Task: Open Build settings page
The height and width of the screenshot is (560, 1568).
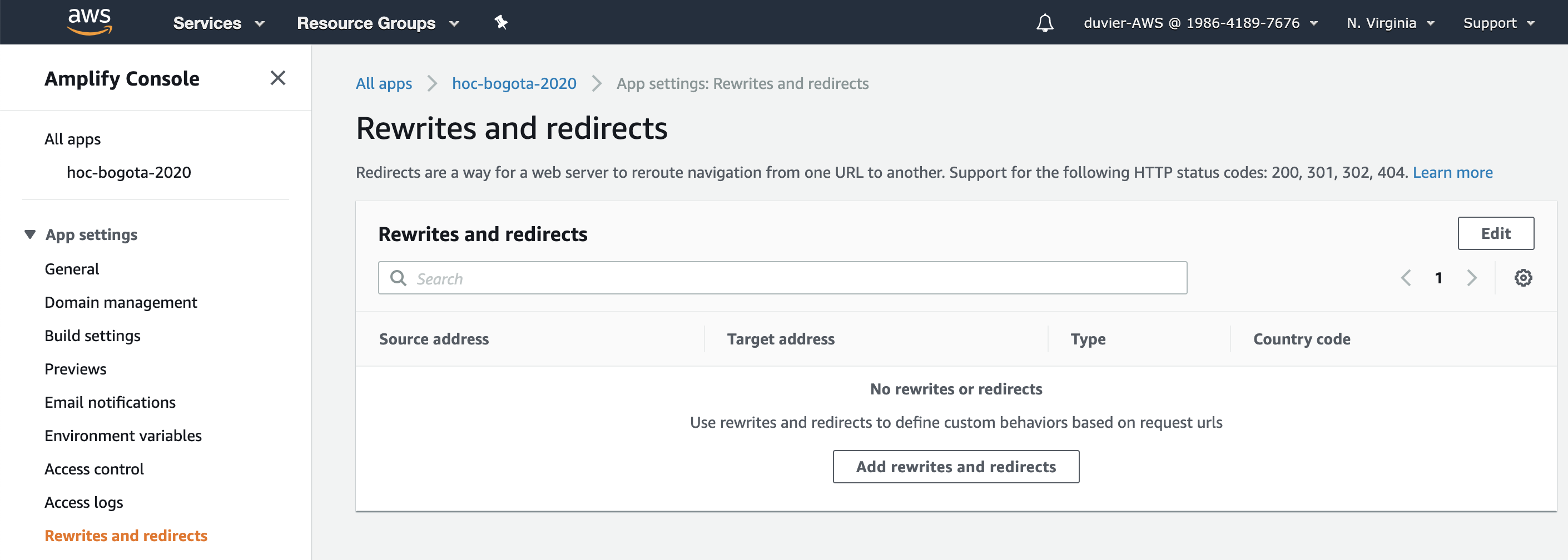Action: pos(92,336)
